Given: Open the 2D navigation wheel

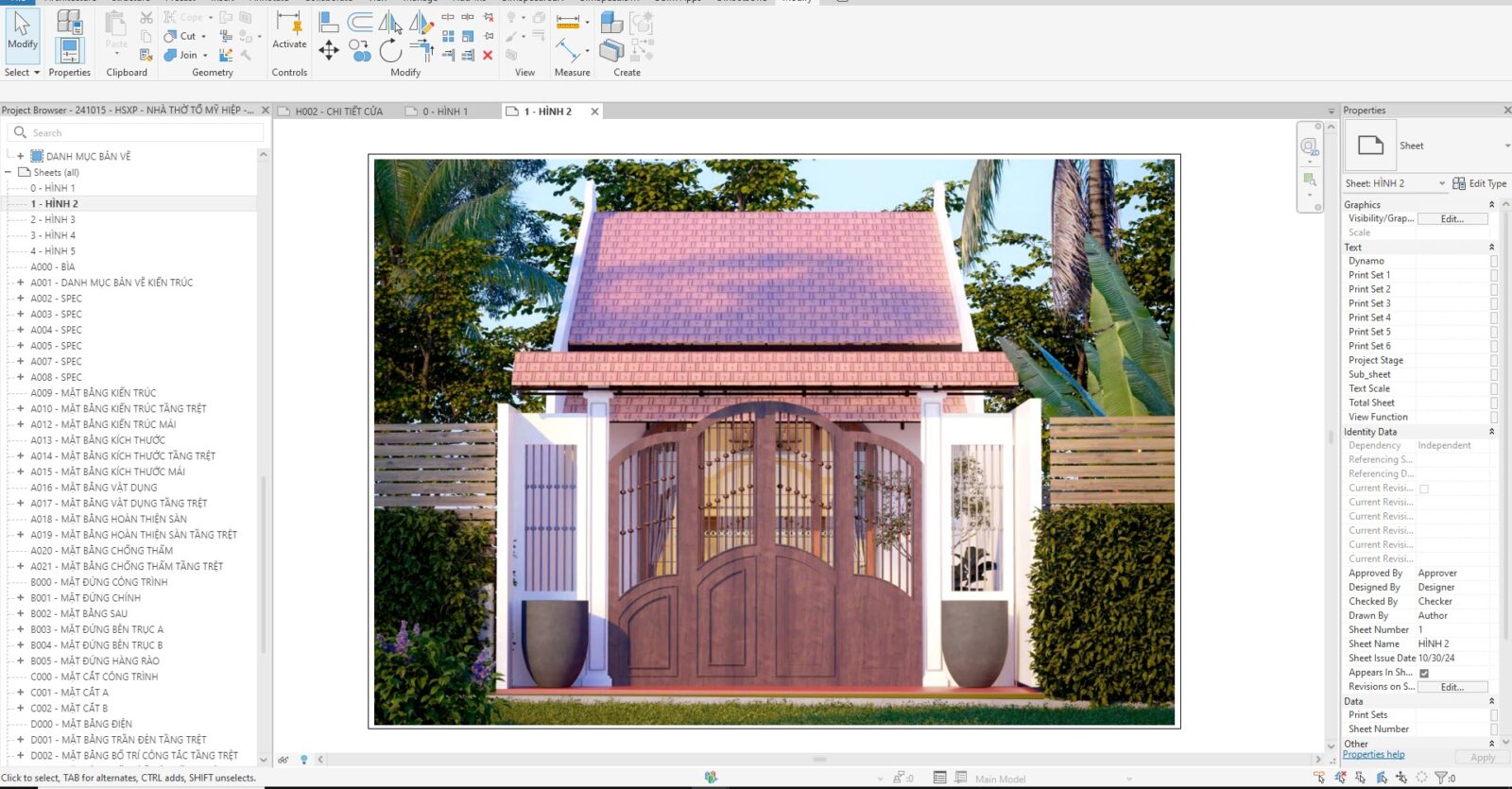Looking at the screenshot, I should point(1309,146).
